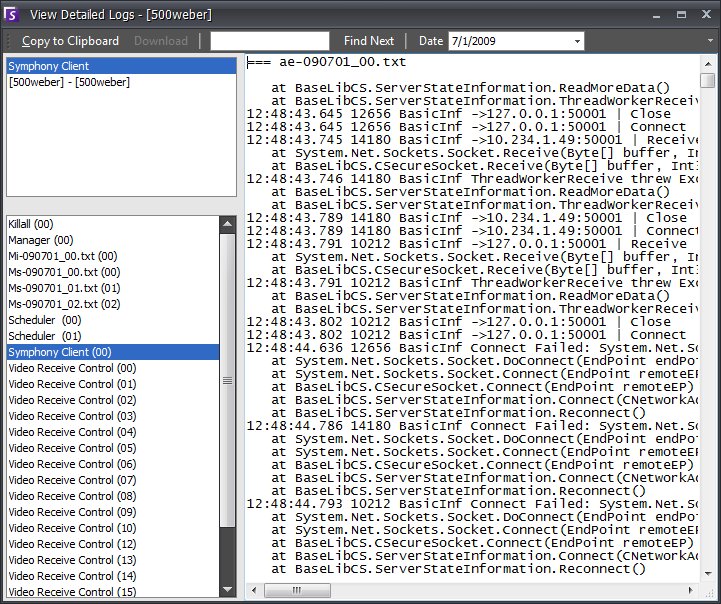Click log viewer vertical scrollbar down arrow
Viewport: 721px width, 604px height.
tap(708, 574)
